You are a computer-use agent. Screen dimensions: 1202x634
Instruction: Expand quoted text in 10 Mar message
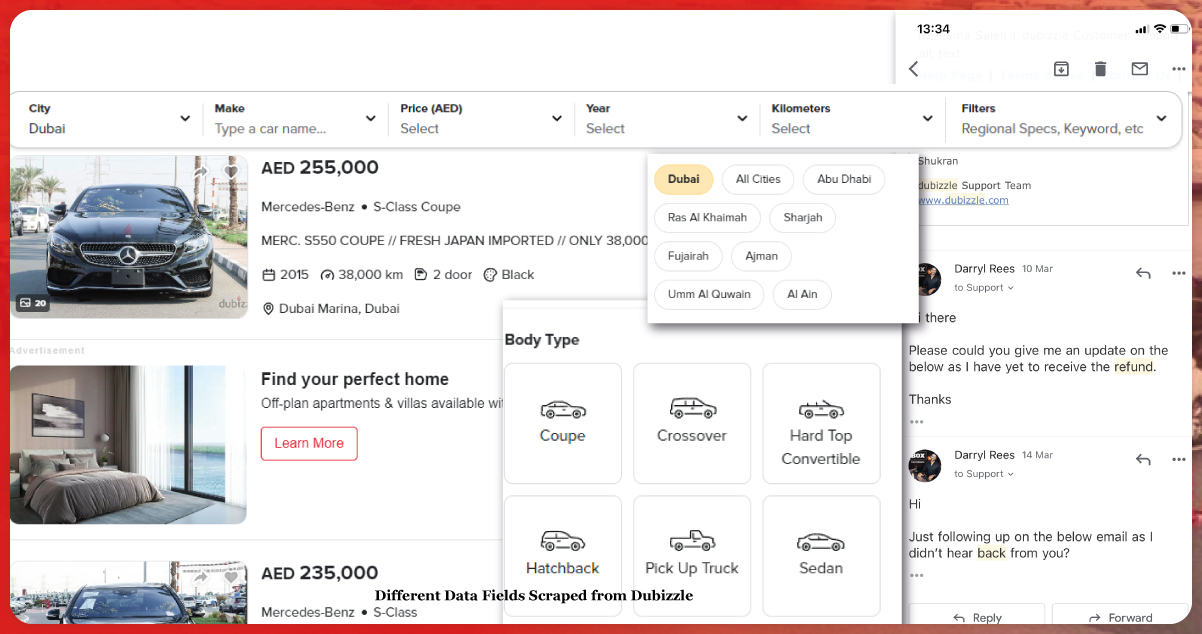click(x=916, y=421)
